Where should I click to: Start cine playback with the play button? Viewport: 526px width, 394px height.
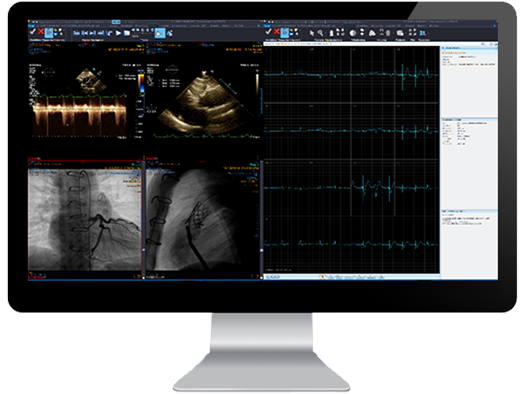[118, 33]
